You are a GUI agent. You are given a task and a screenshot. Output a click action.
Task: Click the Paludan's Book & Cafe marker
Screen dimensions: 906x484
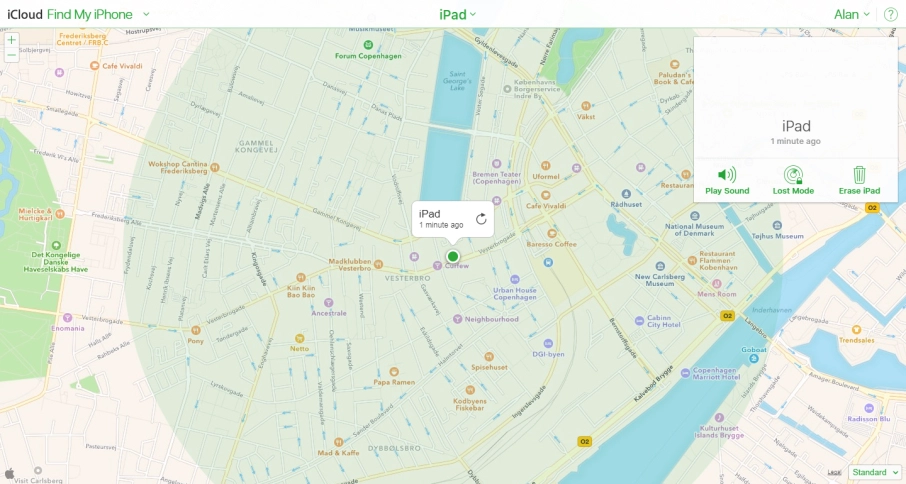coord(674,64)
